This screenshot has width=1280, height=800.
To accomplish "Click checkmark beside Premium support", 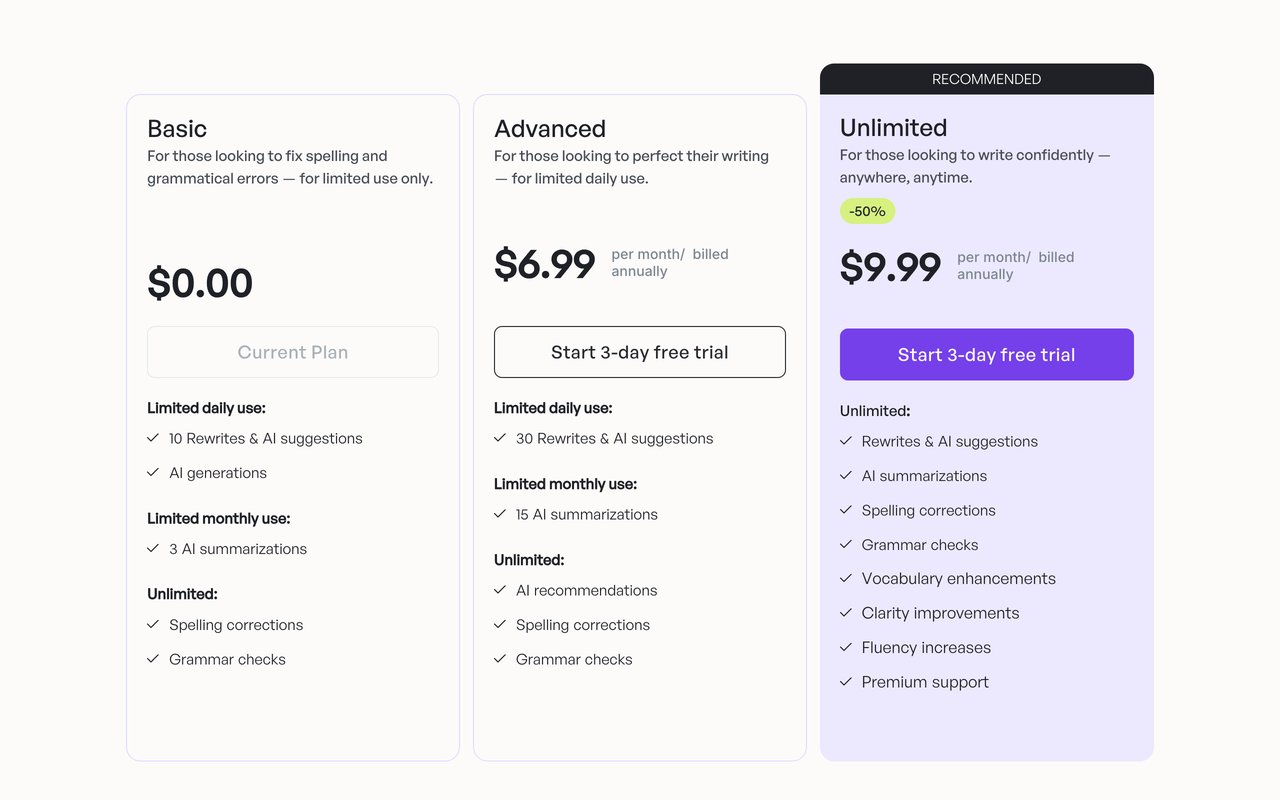I will click(x=846, y=682).
